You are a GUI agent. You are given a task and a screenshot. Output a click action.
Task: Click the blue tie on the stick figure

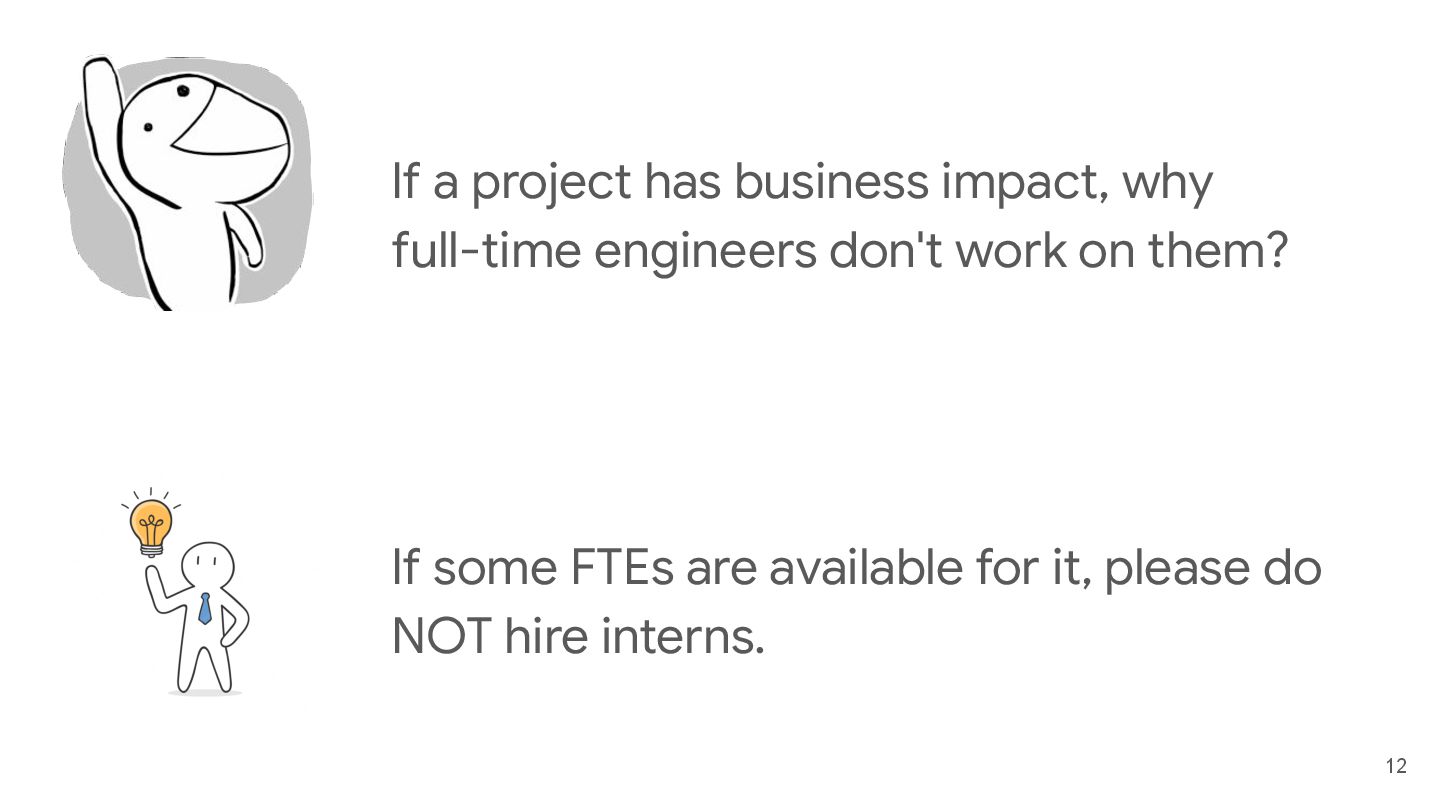[205, 608]
